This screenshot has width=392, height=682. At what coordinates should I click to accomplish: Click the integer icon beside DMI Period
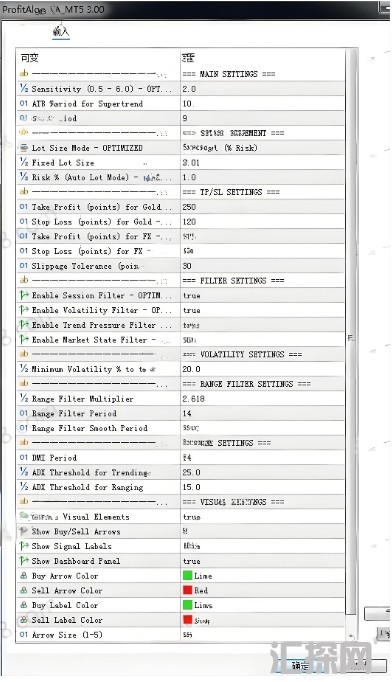coord(24,458)
